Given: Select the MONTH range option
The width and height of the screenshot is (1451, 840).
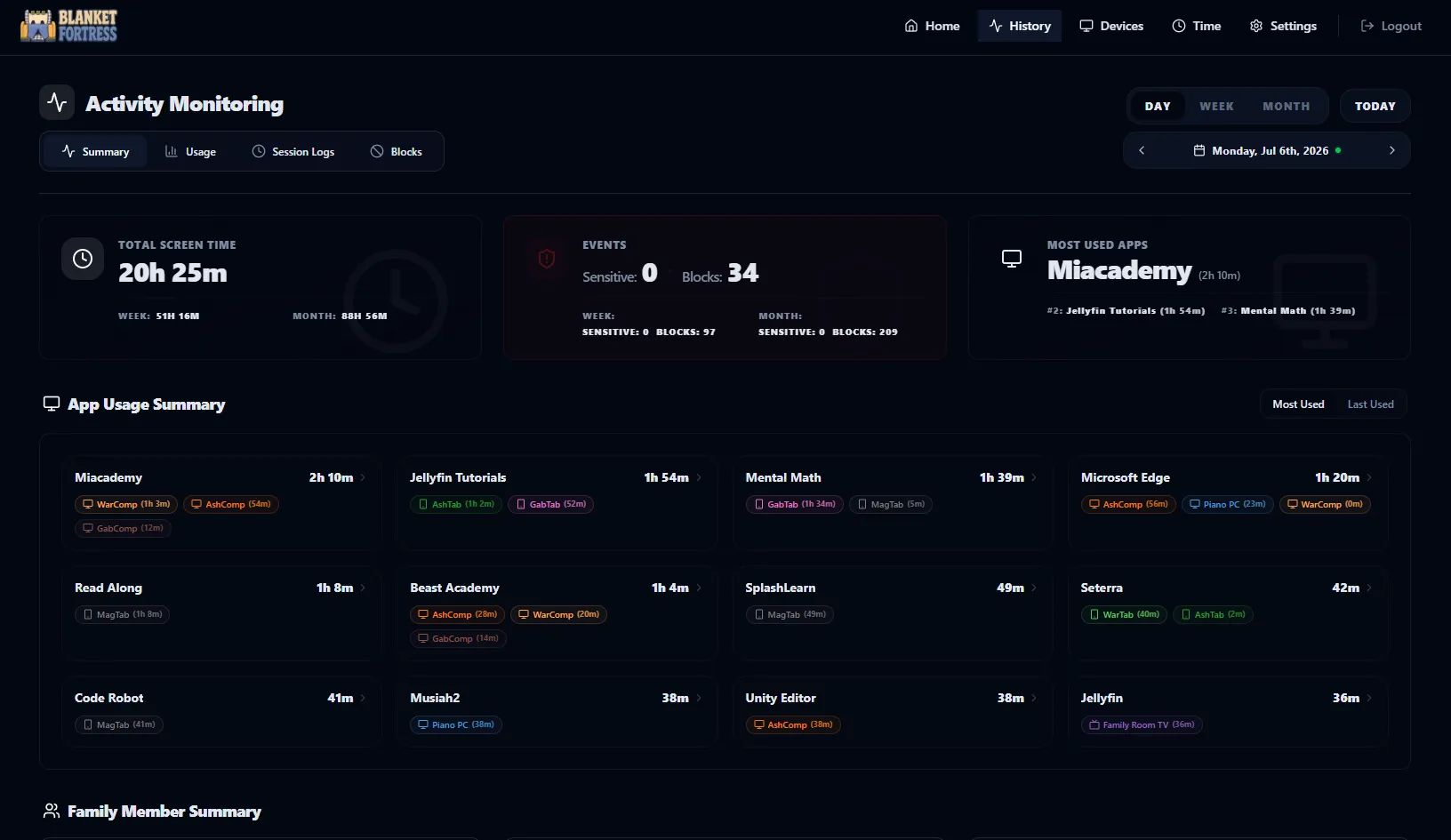Looking at the screenshot, I should tap(1287, 106).
